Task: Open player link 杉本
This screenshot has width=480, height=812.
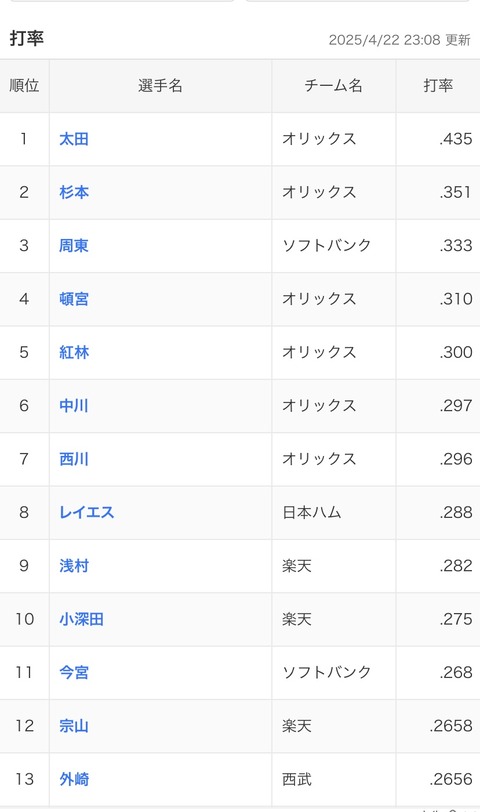Action: (x=74, y=192)
